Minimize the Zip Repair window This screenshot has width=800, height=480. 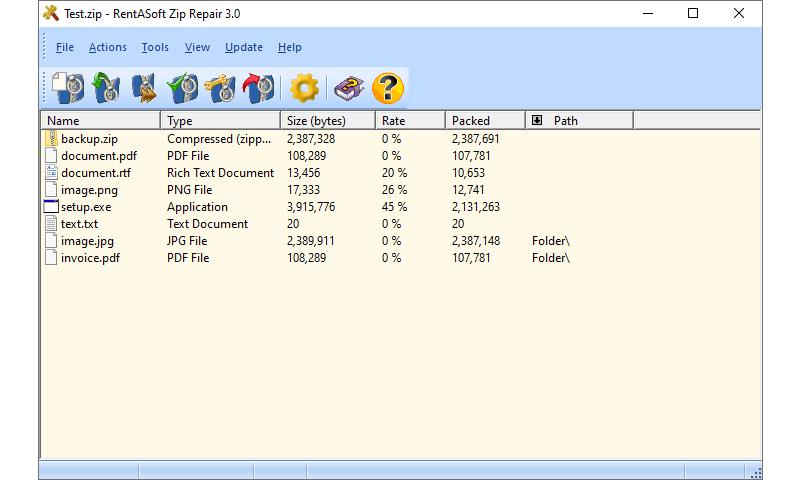(648, 13)
